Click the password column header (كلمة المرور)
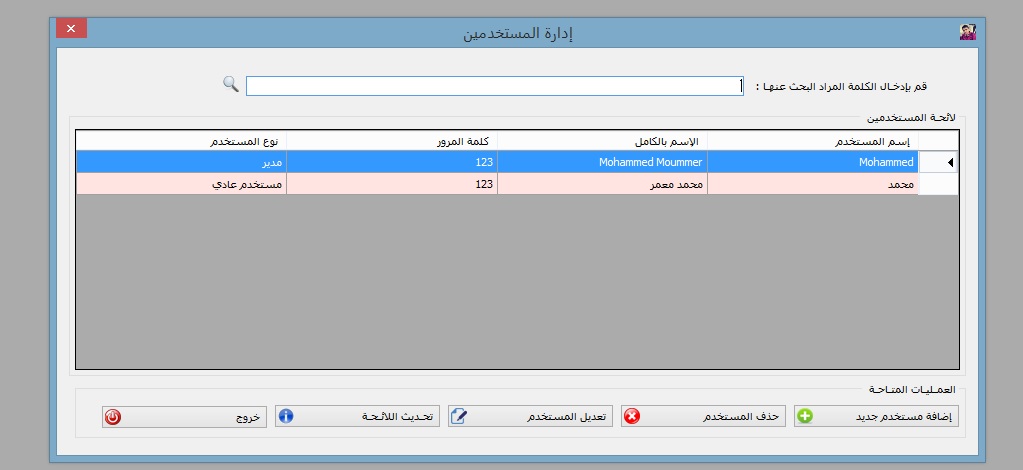Image resolution: width=1023 pixels, height=470 pixels. [391, 141]
